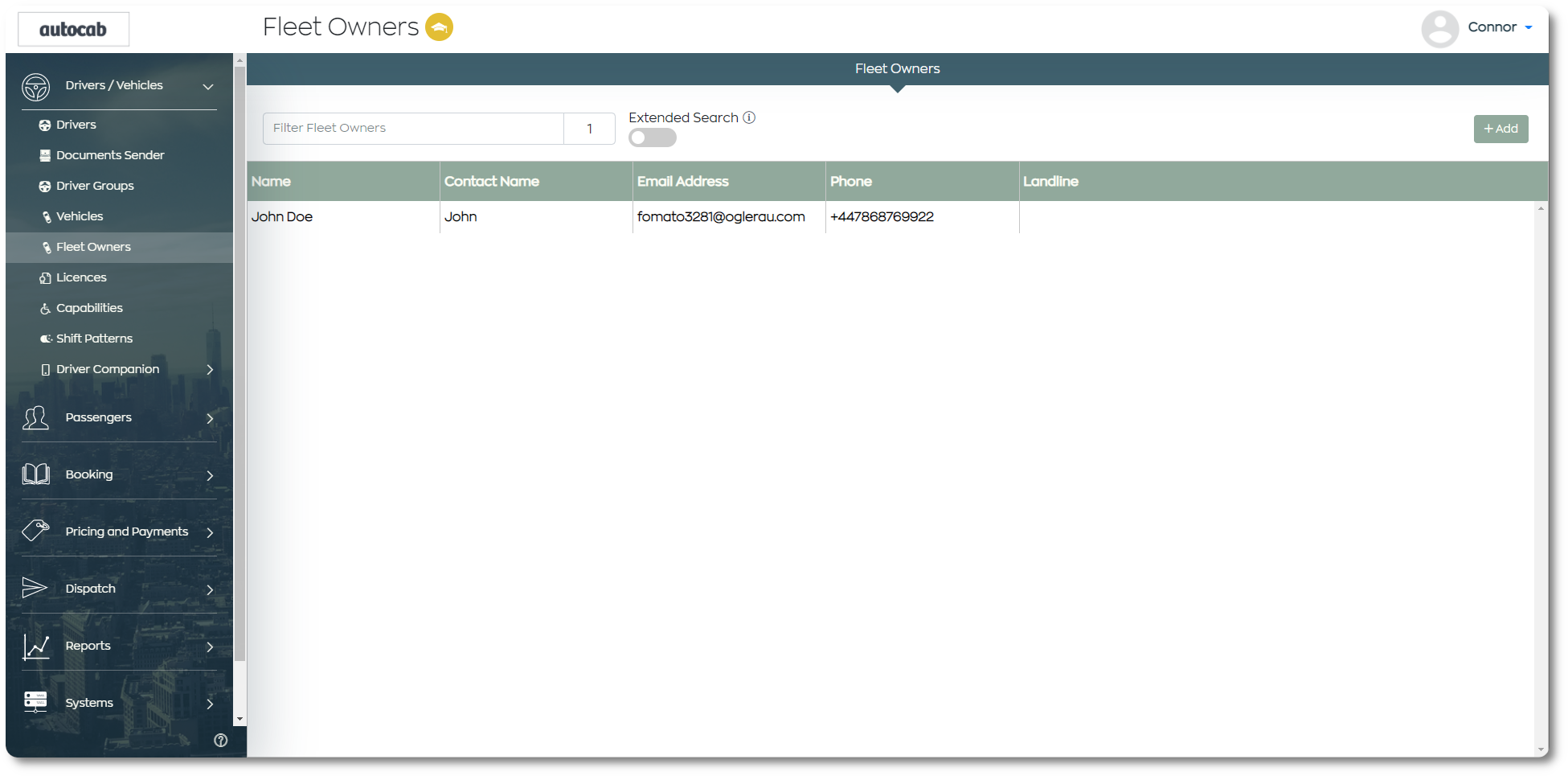This screenshot has height=776, width=1568.
Task: Click the sidebar vertical scrollbar
Action: click(x=239, y=362)
